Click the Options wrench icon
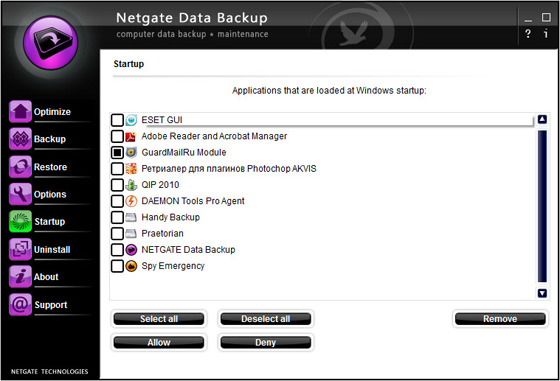 coord(20,194)
